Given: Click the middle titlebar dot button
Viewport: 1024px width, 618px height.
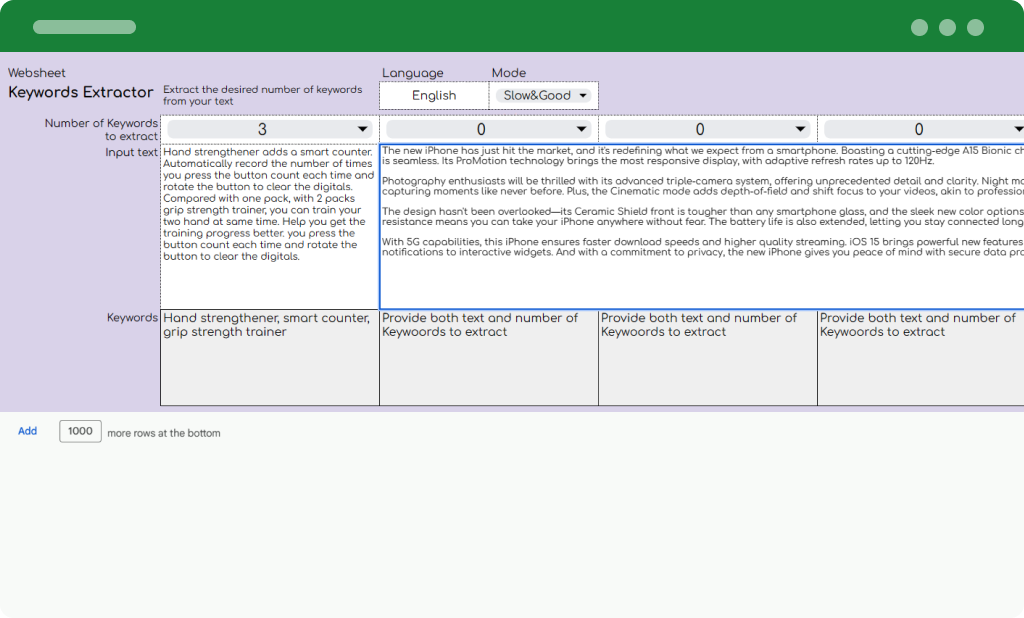Looking at the screenshot, I should tap(946, 27).
